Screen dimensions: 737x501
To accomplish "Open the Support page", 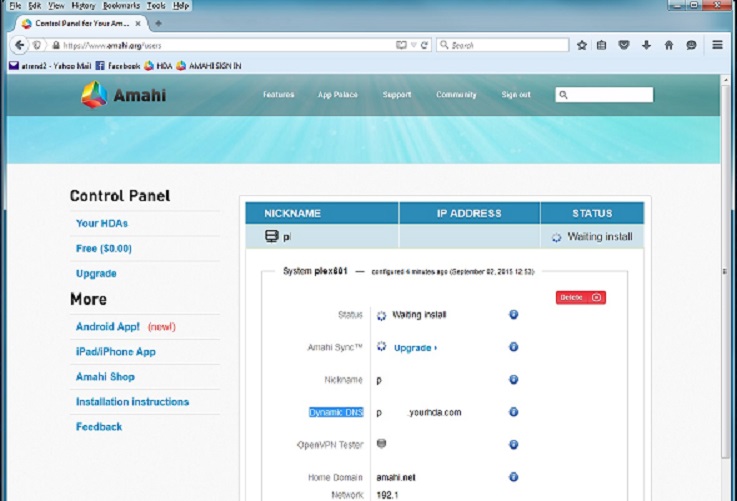I will [x=397, y=94].
